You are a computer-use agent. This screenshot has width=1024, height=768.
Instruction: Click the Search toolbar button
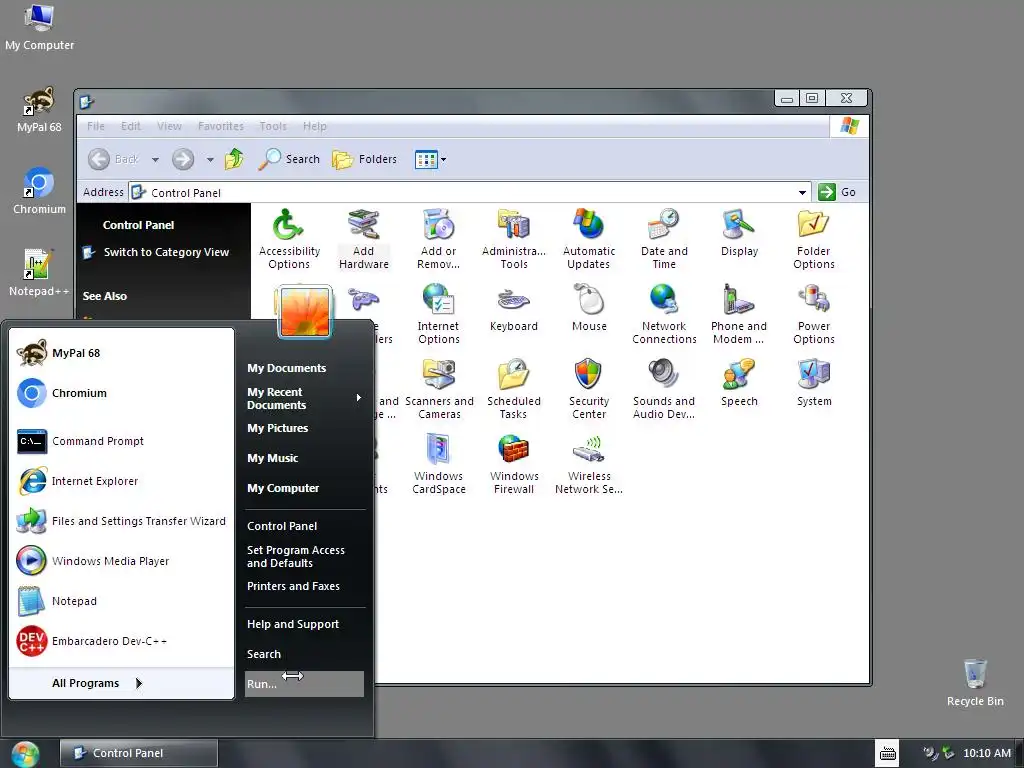point(289,159)
